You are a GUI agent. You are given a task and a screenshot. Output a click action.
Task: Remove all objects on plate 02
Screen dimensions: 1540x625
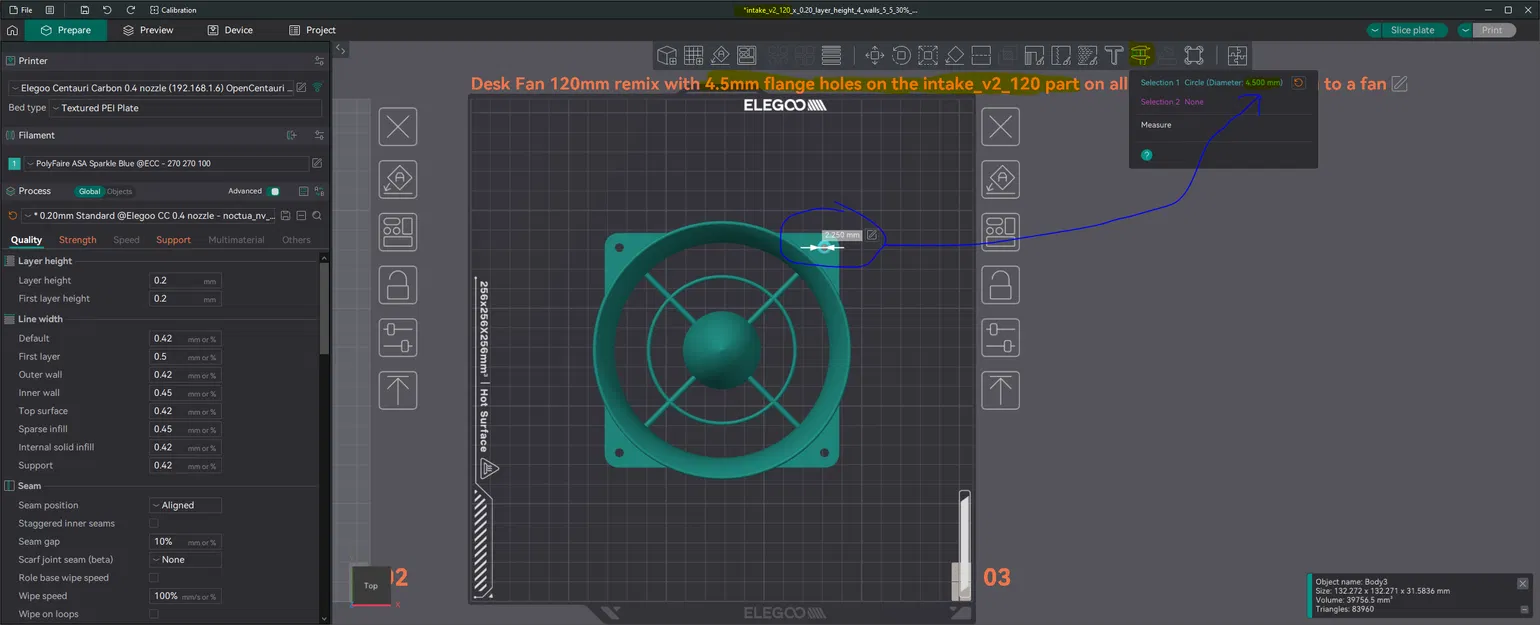coord(398,127)
